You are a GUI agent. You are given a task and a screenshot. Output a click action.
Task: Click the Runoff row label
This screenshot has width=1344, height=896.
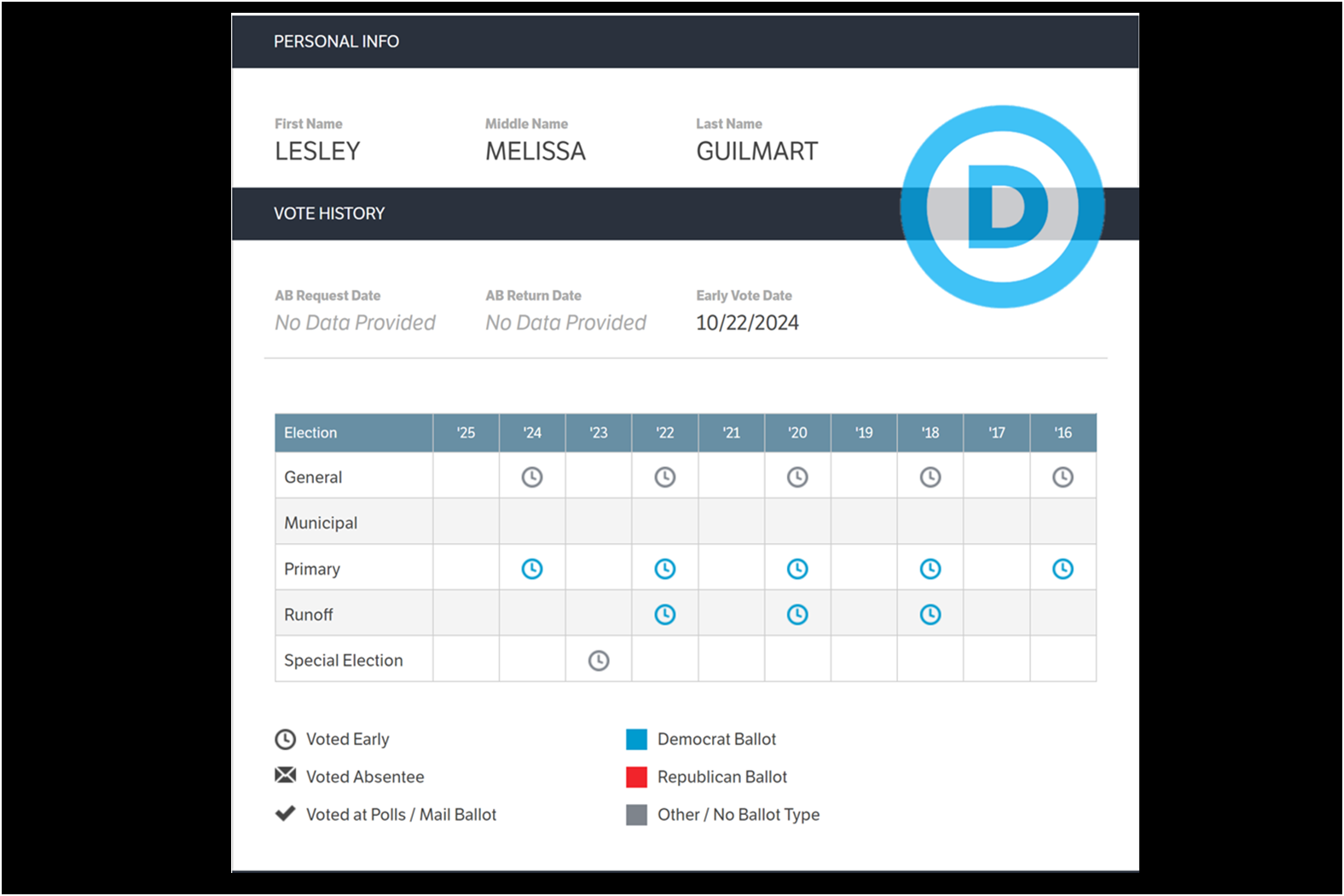[309, 615]
